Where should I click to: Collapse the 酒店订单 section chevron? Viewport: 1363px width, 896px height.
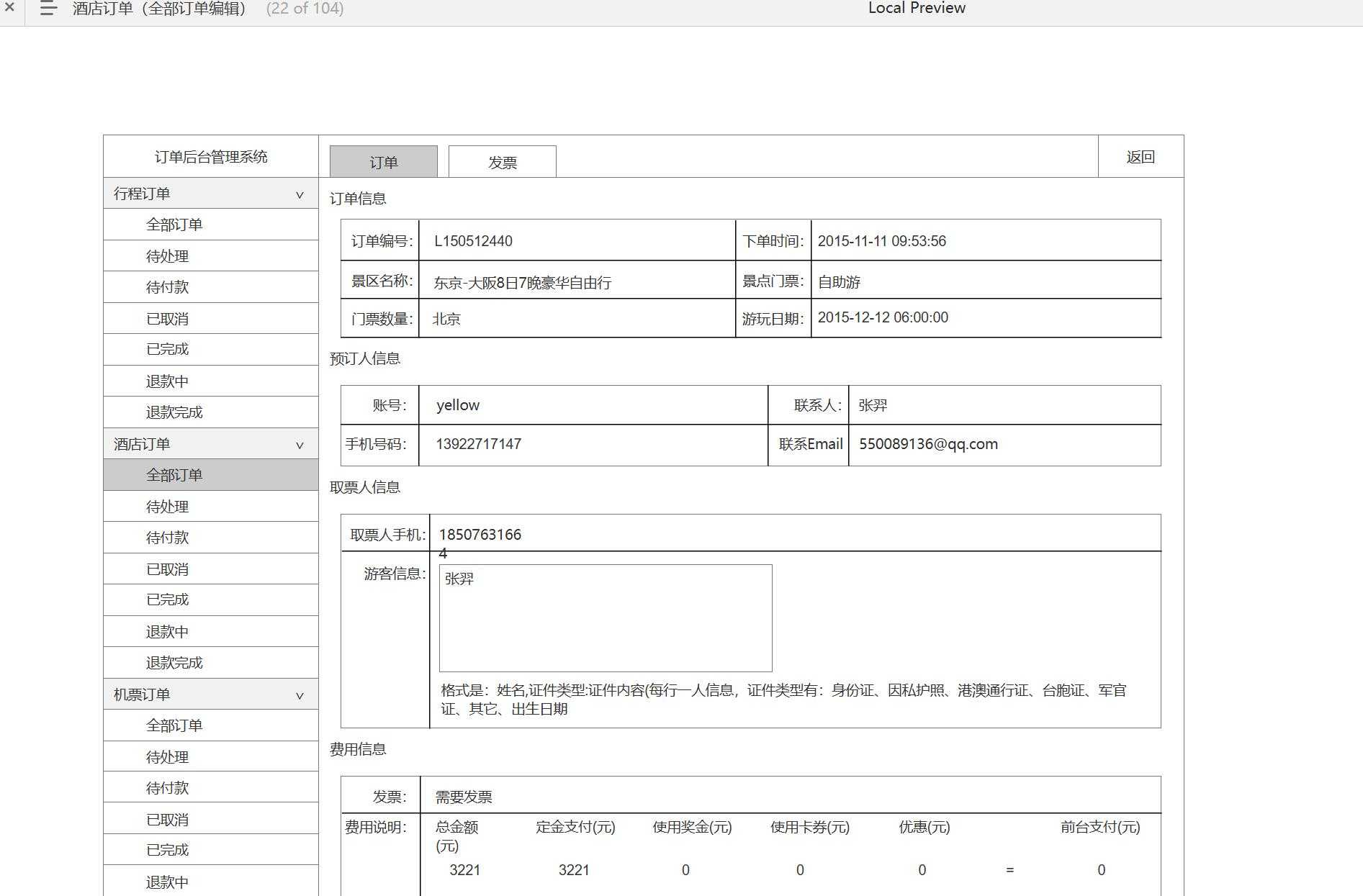tap(300, 445)
